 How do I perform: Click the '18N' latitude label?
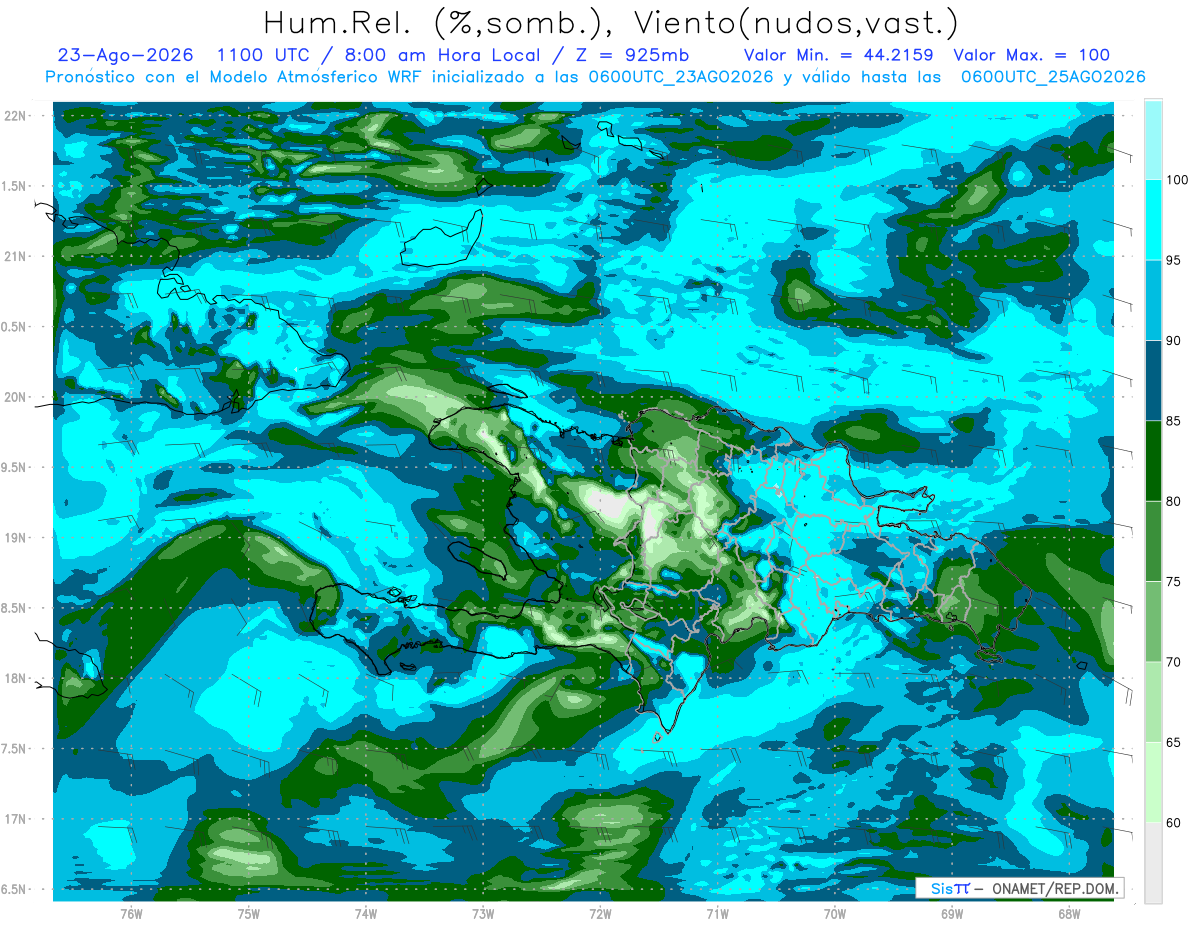click(15, 678)
